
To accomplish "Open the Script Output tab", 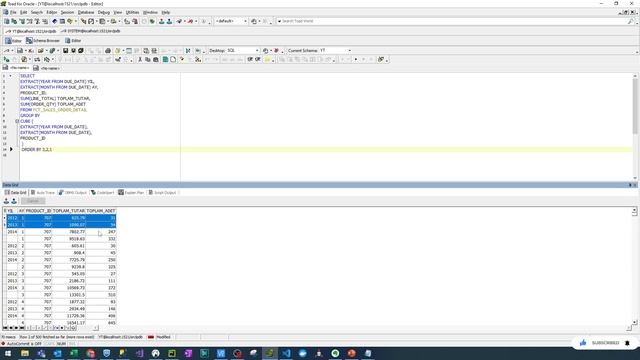I will (x=162, y=192).
